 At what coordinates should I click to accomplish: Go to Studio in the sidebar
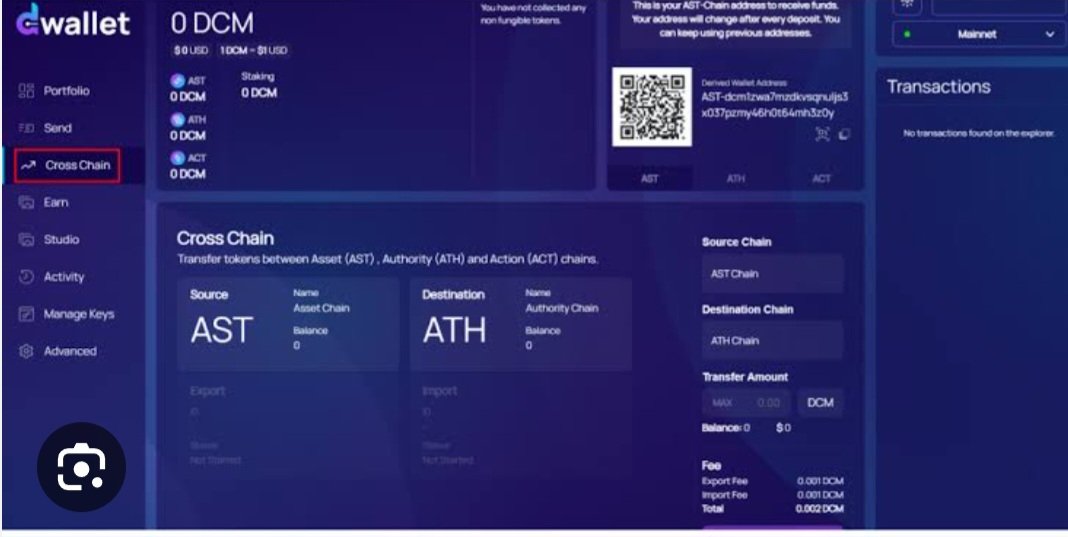pyautogui.click(x=61, y=240)
